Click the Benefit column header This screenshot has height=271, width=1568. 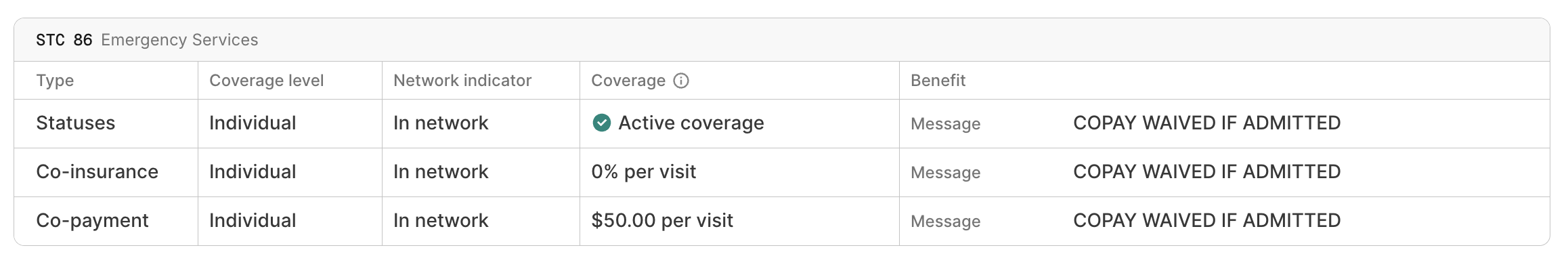click(x=938, y=81)
